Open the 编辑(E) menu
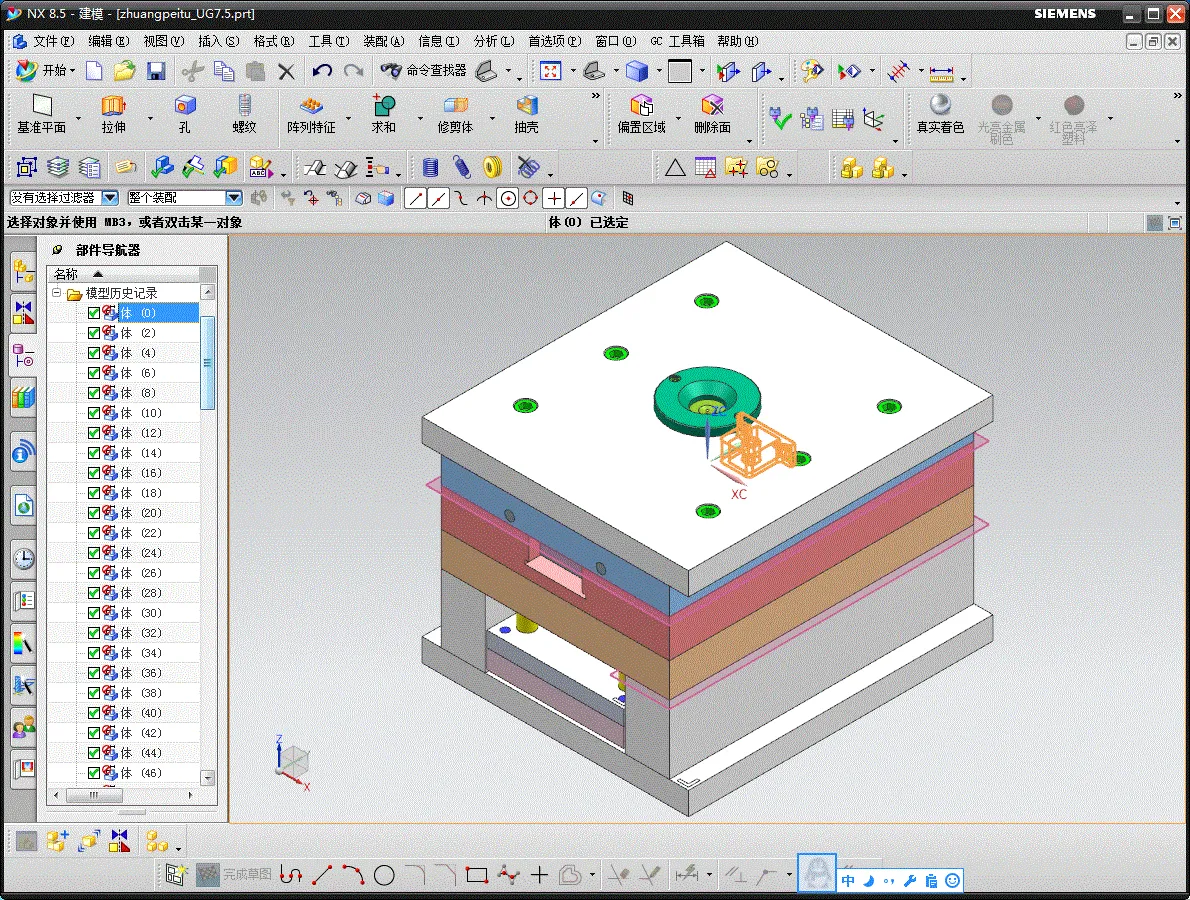The width and height of the screenshot is (1190, 900). [x=109, y=41]
